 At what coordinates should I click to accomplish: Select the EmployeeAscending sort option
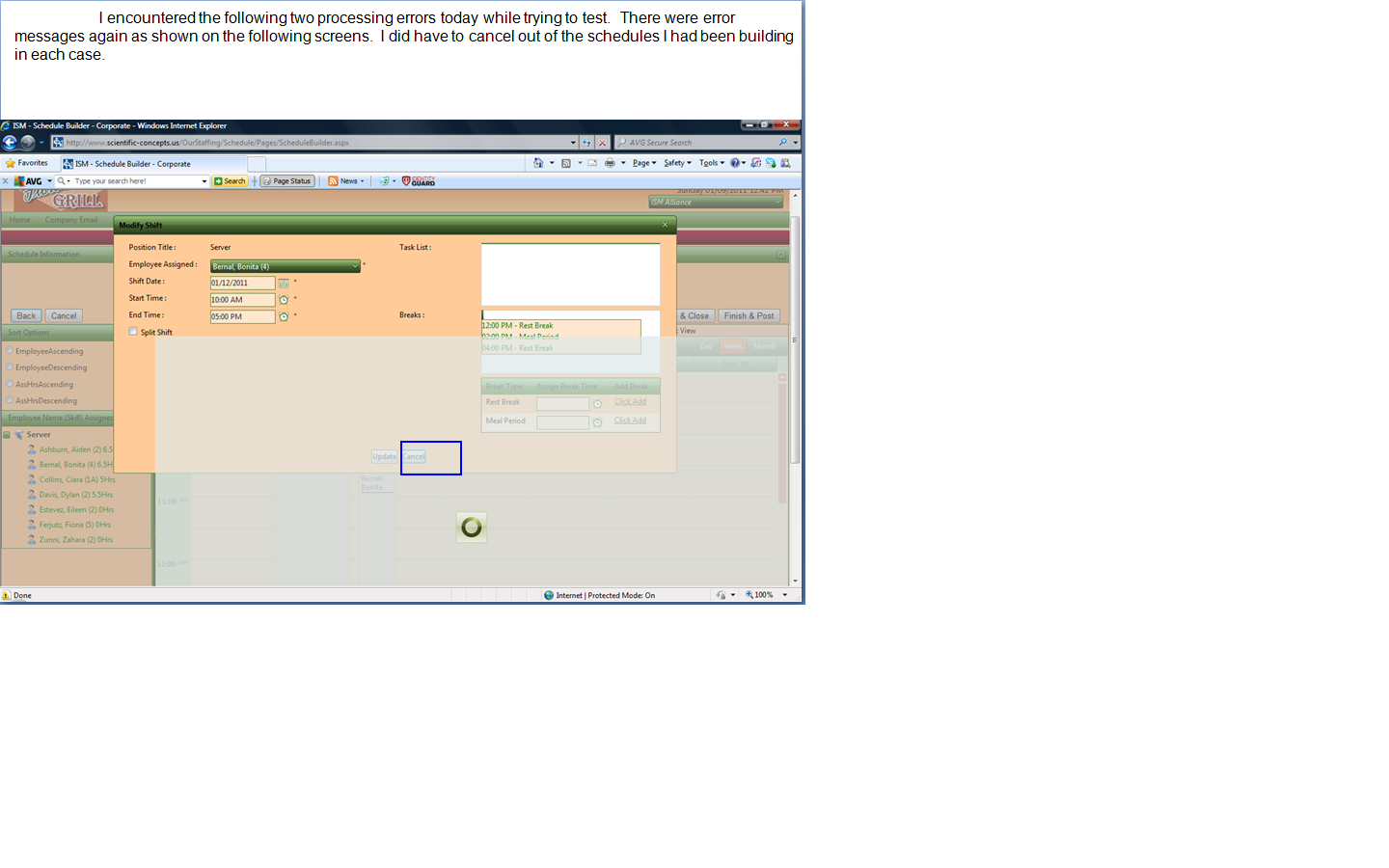10,351
